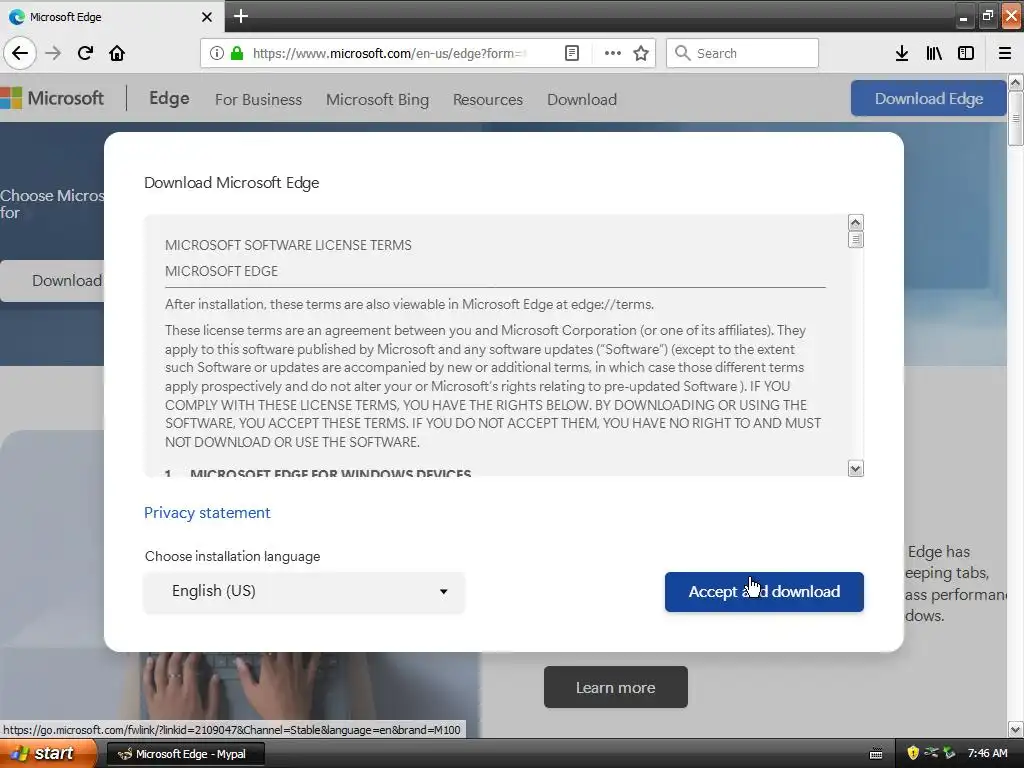Screen dimensions: 1024x768
Task: Click the 'MICROSOFT SOFTWARE LICENSE TERMS' heading
Action: pyautogui.click(x=288, y=245)
